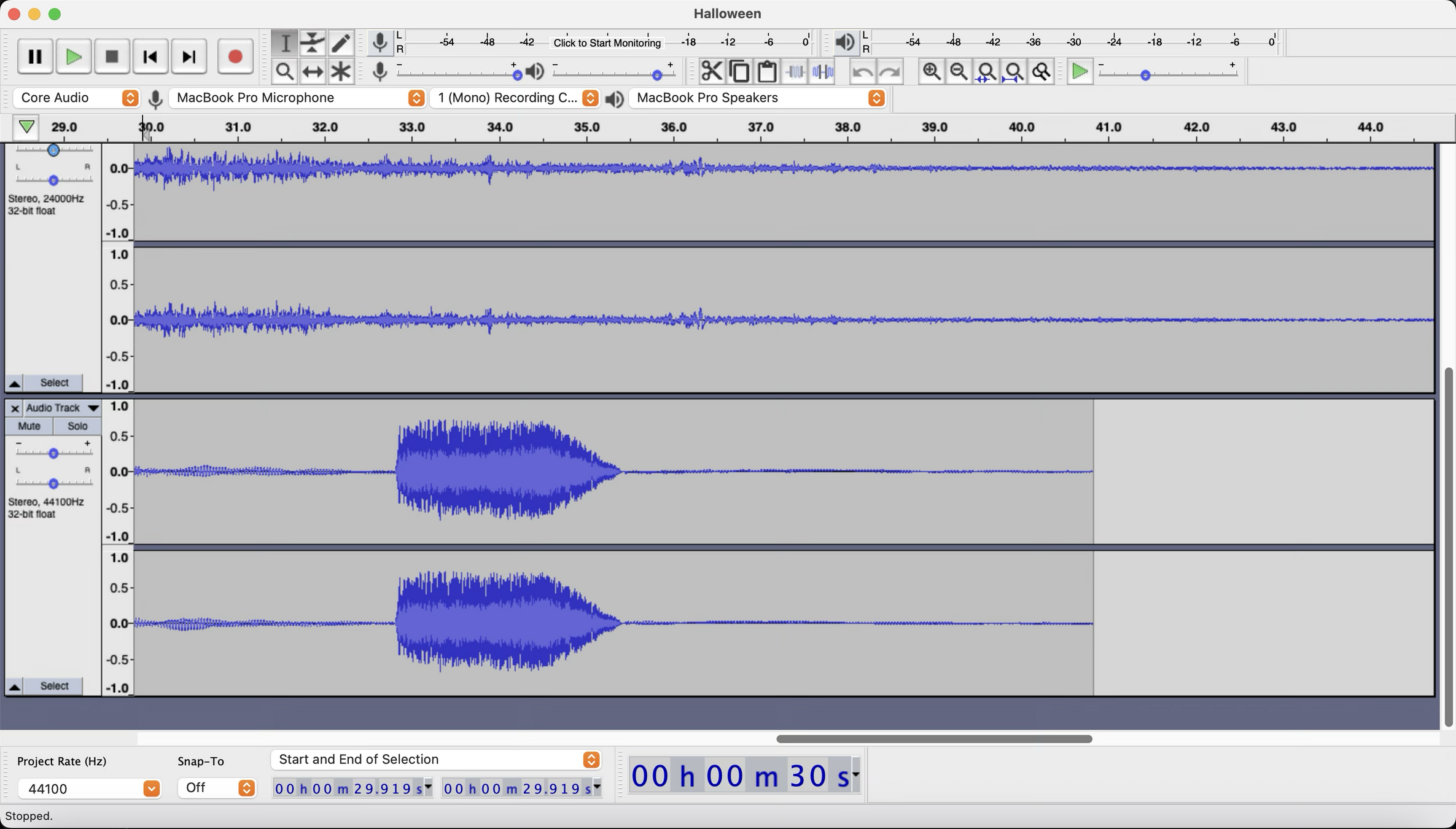The width and height of the screenshot is (1456, 829).
Task: Select the Envelope tool
Action: [312, 42]
